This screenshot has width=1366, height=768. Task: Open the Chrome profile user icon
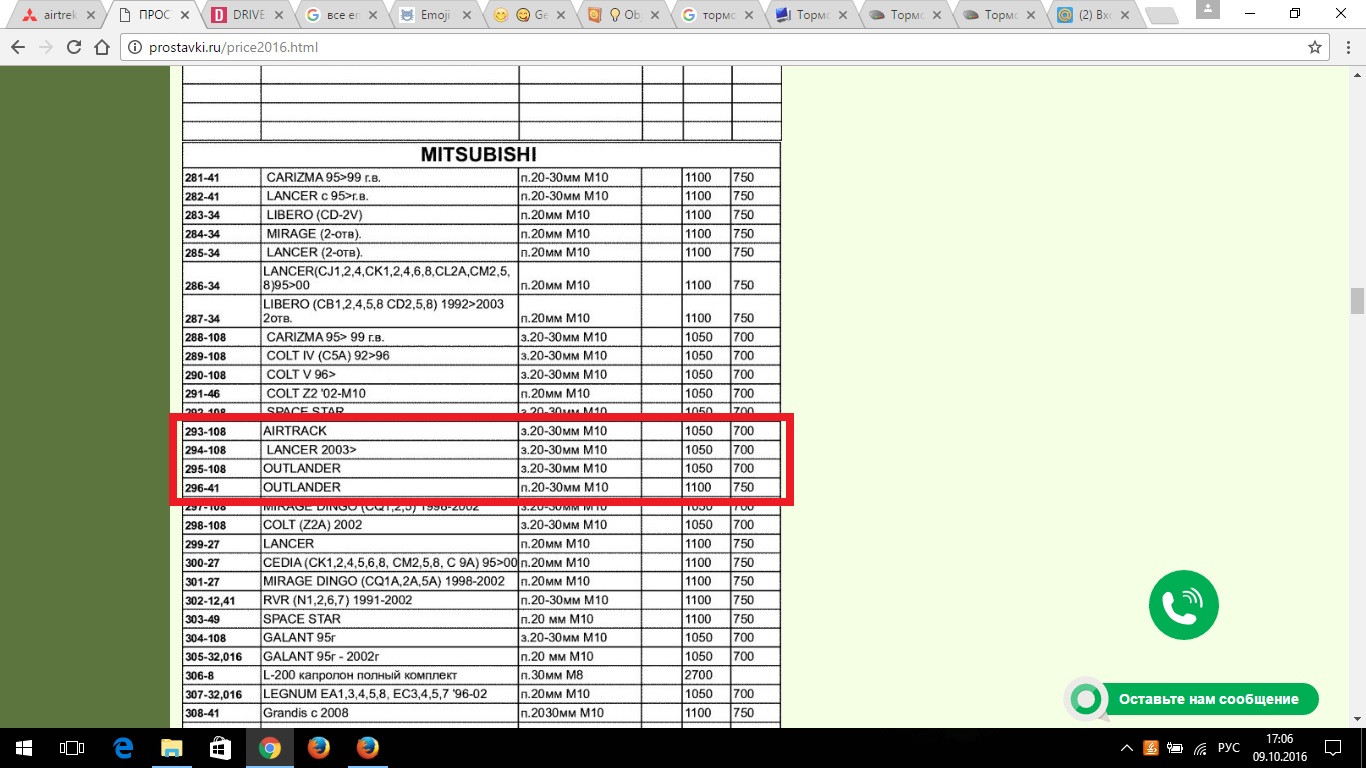click(x=1208, y=11)
